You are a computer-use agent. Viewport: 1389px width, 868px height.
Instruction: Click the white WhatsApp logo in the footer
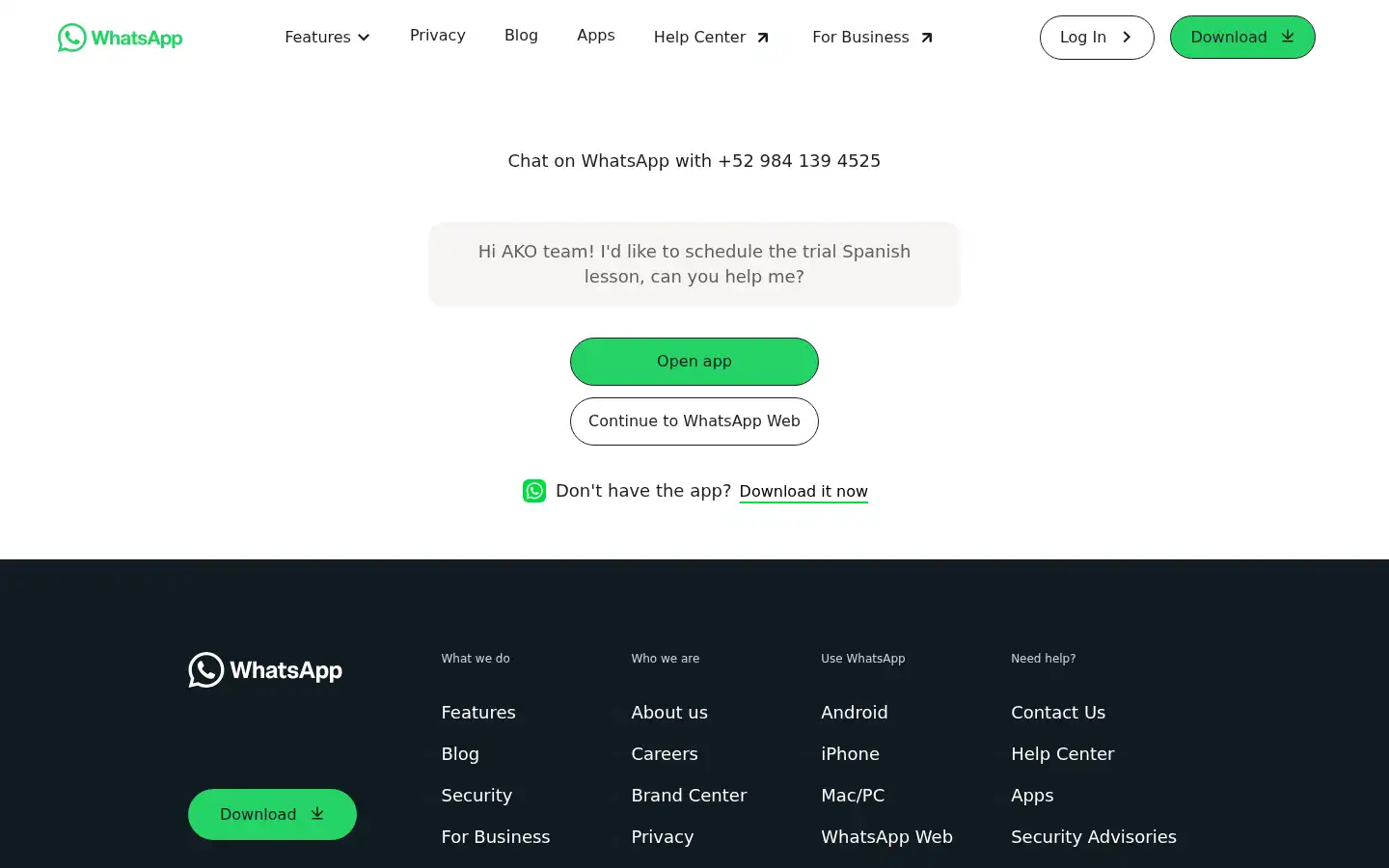265,670
